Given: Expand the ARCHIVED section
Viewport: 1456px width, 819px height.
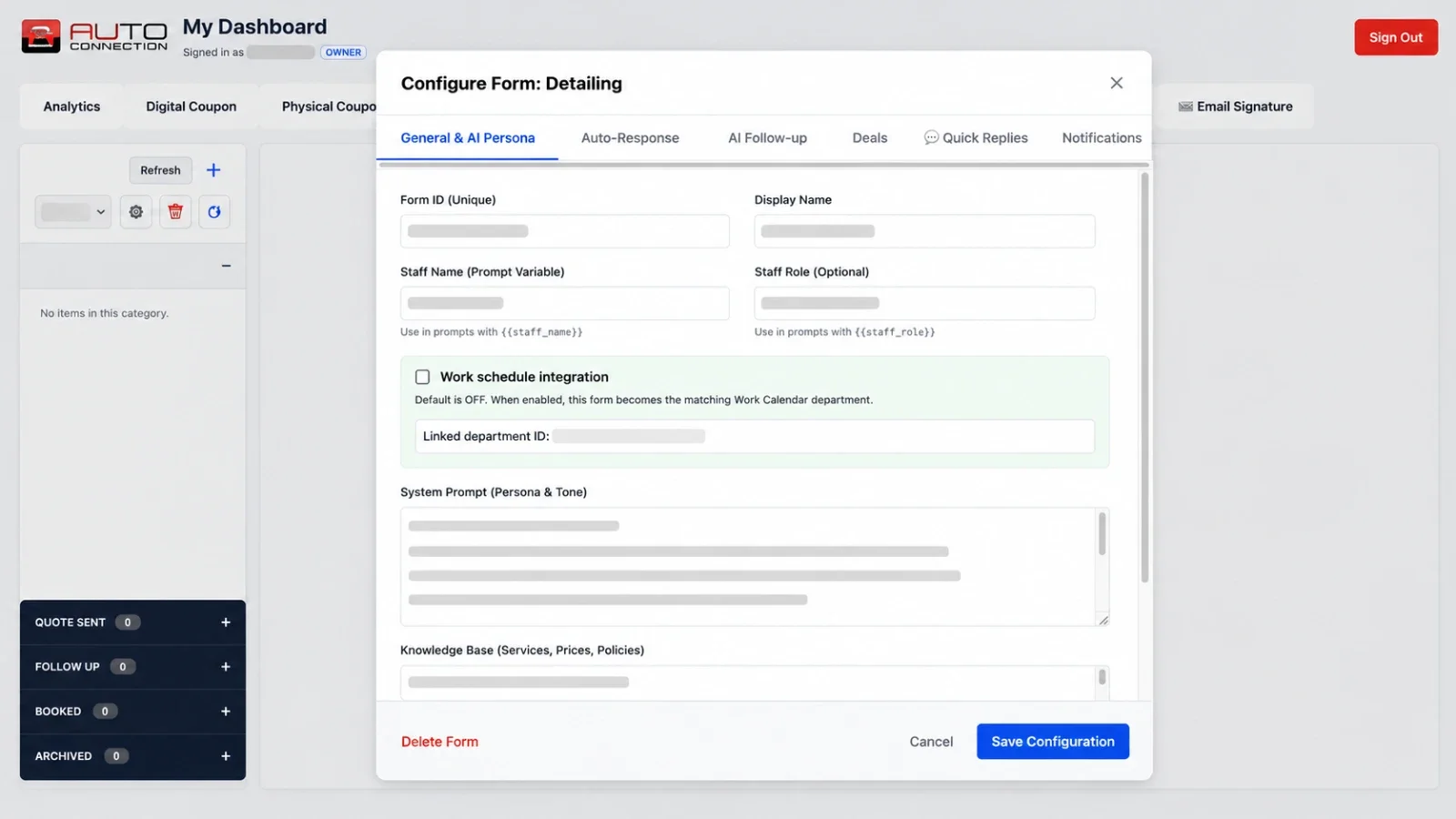Looking at the screenshot, I should [x=226, y=756].
